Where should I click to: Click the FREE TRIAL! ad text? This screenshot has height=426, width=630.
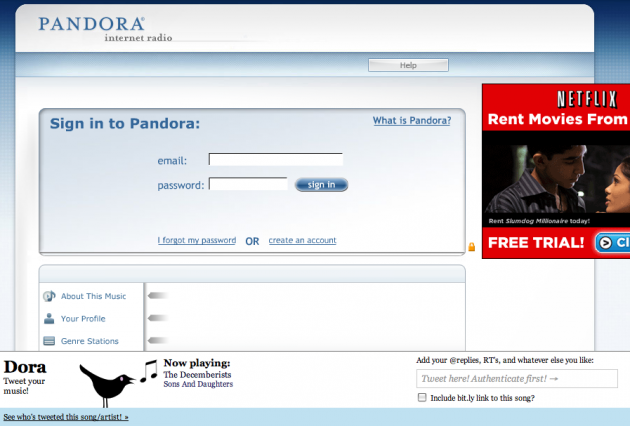(x=536, y=243)
